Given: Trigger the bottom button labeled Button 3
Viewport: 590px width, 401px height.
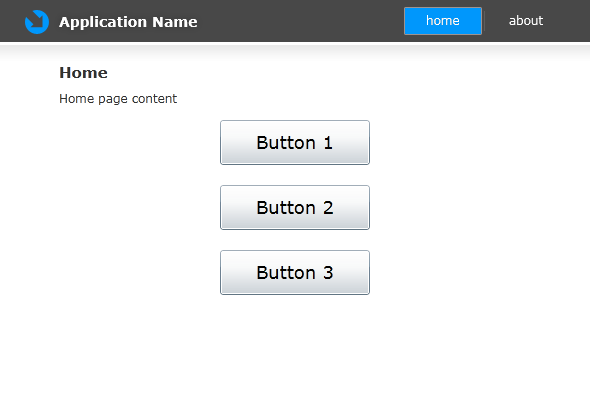Looking at the screenshot, I should [x=295, y=273].
